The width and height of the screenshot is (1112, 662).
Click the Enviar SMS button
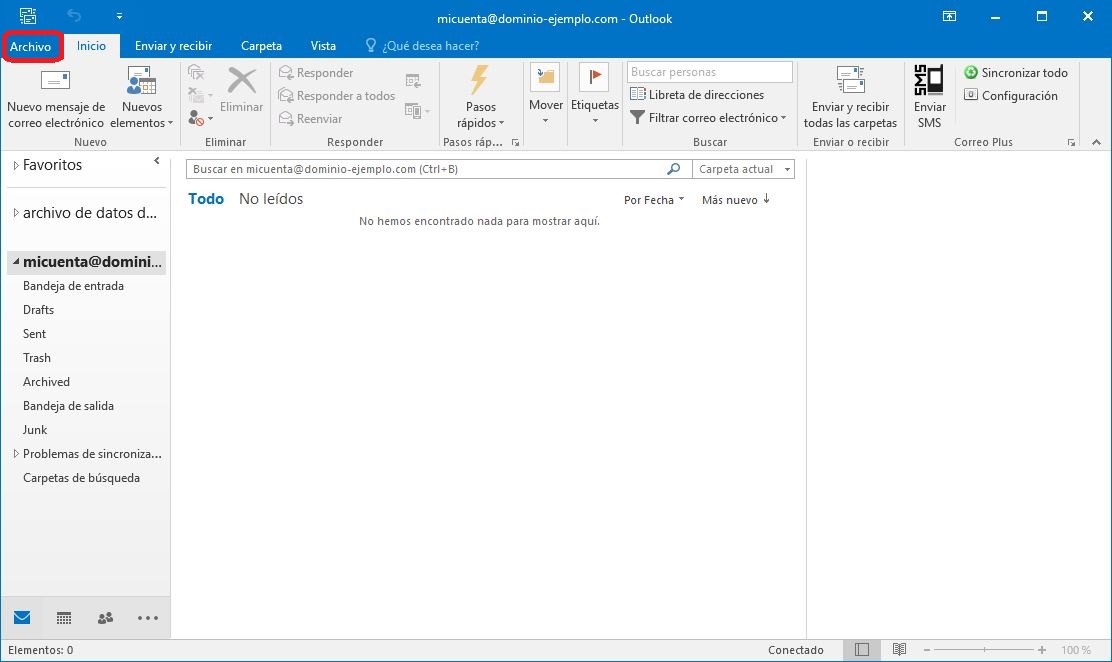pyautogui.click(x=929, y=97)
